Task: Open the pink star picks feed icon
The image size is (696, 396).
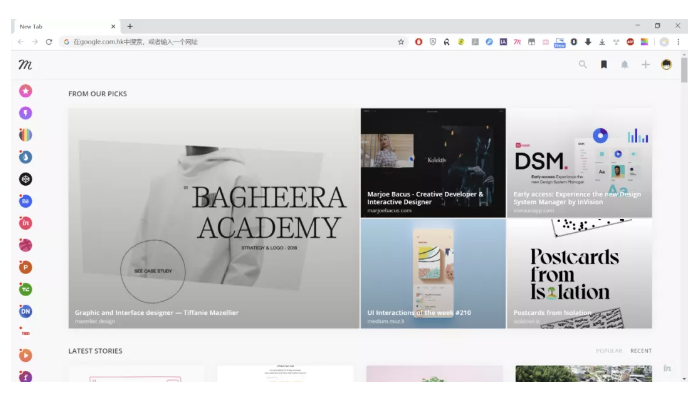Action: 25,91
